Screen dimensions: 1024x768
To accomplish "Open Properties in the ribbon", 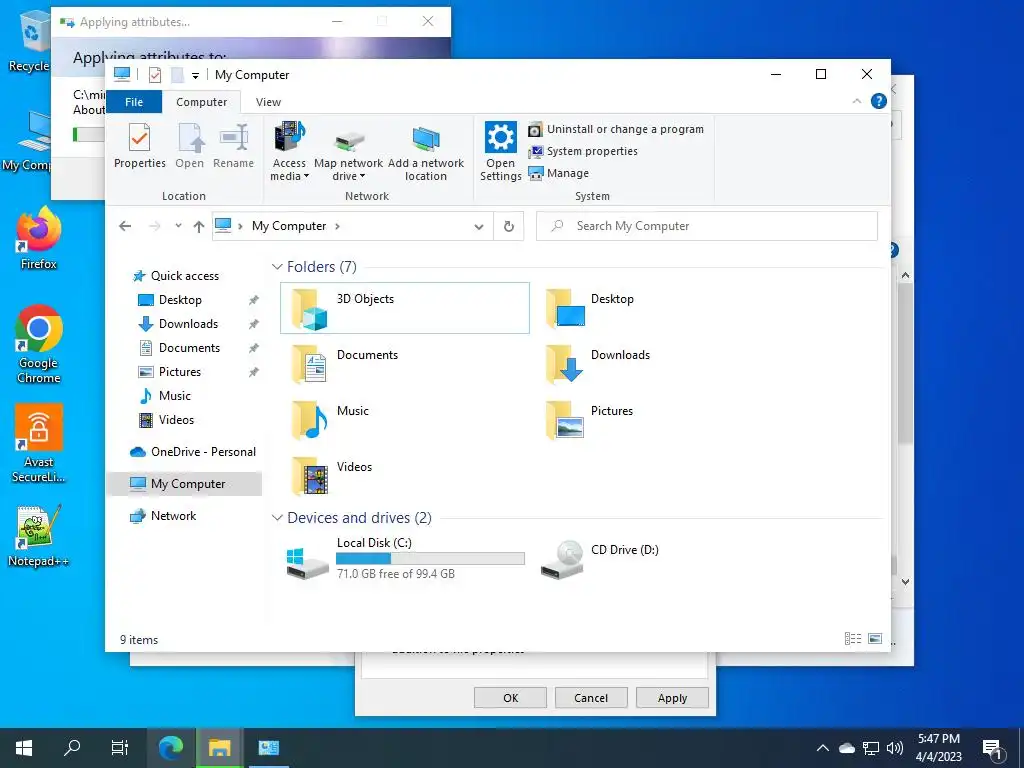I will pos(140,146).
